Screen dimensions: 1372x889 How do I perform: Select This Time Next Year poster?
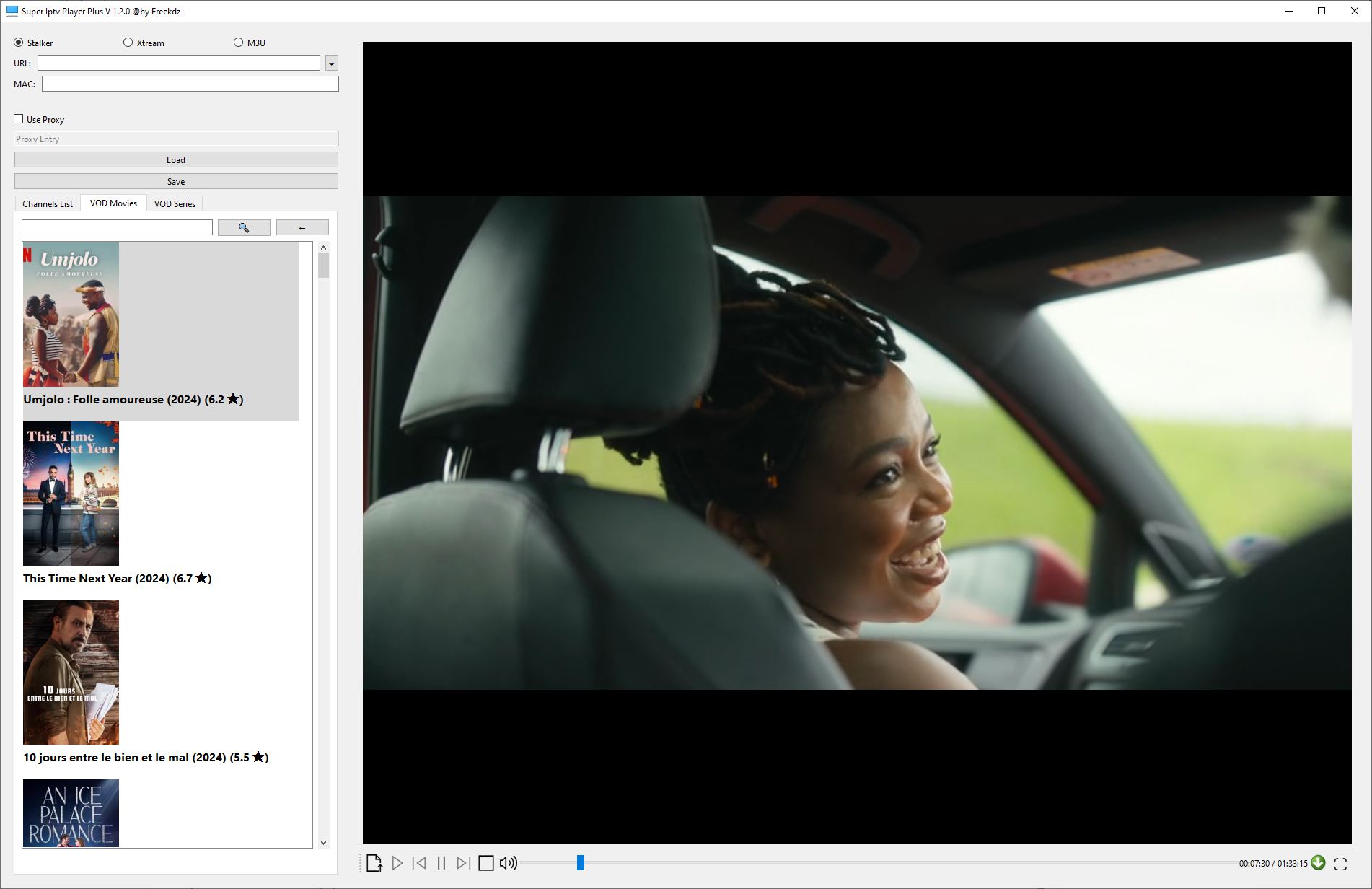71,494
